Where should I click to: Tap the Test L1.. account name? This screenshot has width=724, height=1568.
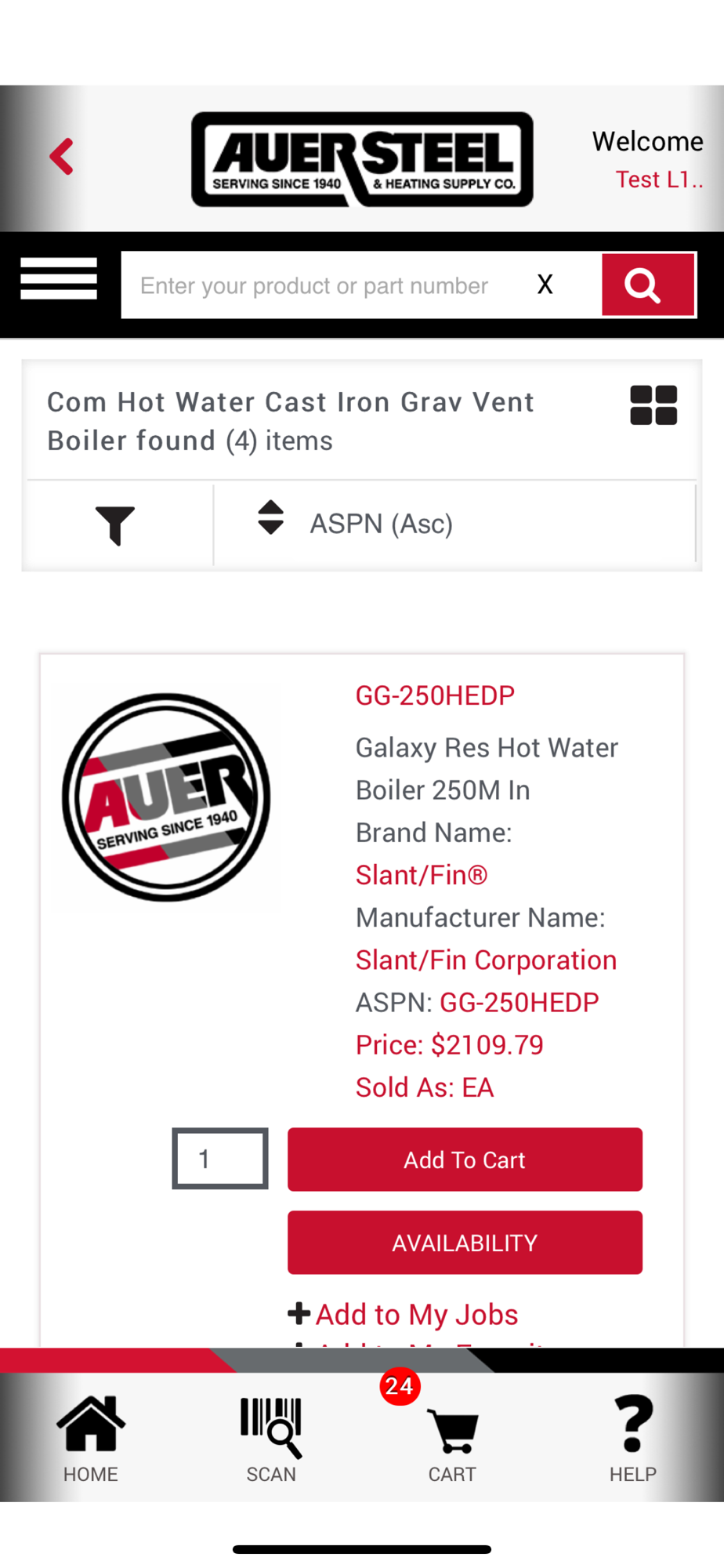[x=659, y=180]
